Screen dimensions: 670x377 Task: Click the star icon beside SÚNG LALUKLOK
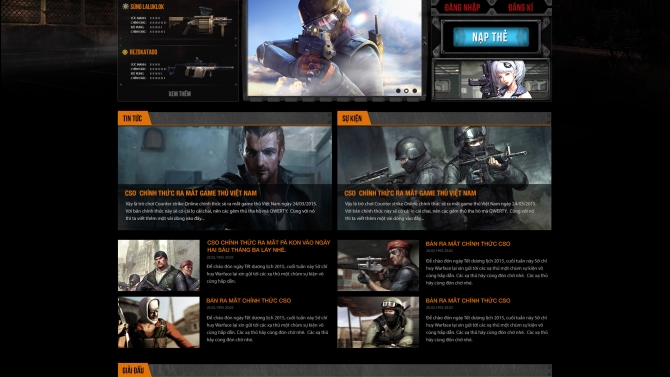point(125,6)
